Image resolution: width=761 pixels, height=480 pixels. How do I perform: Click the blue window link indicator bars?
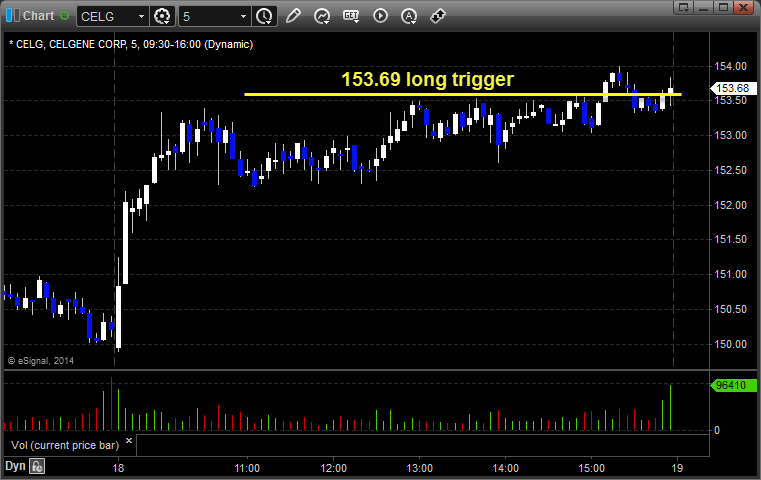pos(13,16)
